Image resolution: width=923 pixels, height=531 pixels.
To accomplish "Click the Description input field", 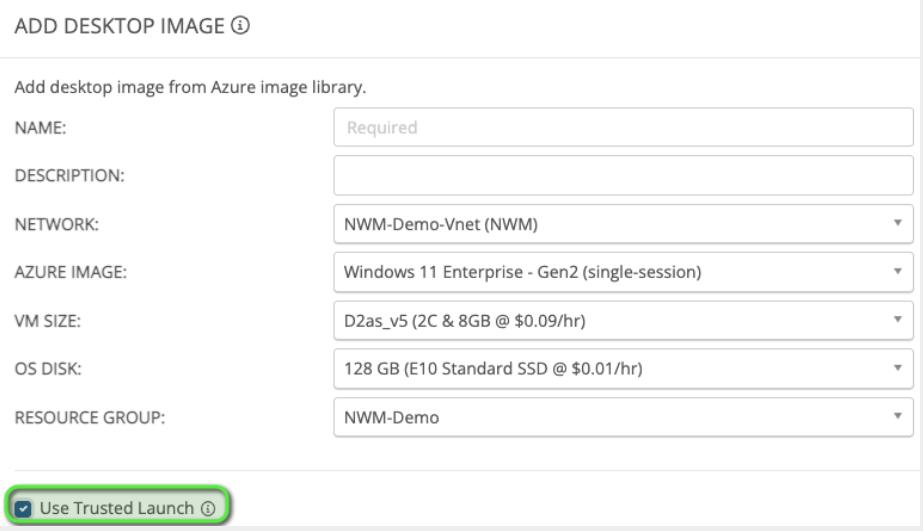I will (x=622, y=176).
